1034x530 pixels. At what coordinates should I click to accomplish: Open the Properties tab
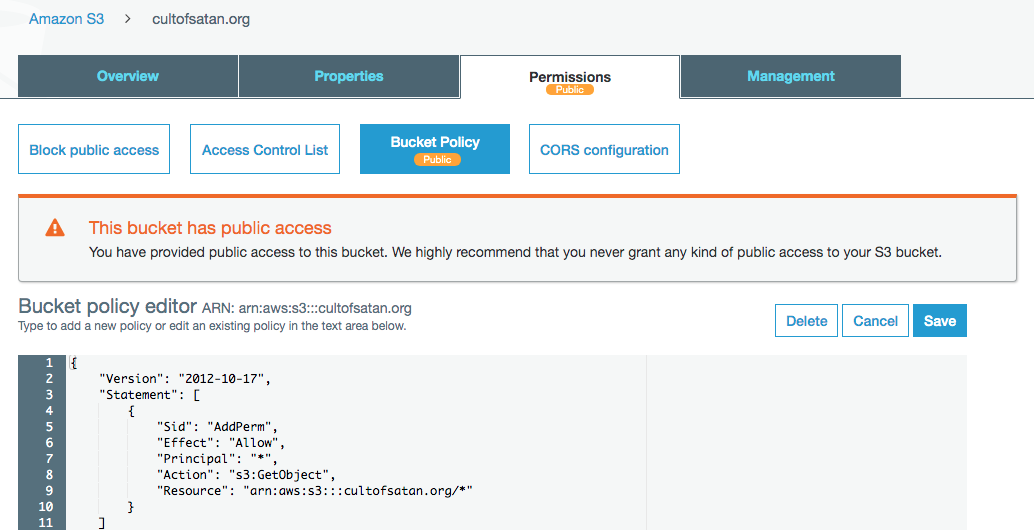click(x=349, y=76)
